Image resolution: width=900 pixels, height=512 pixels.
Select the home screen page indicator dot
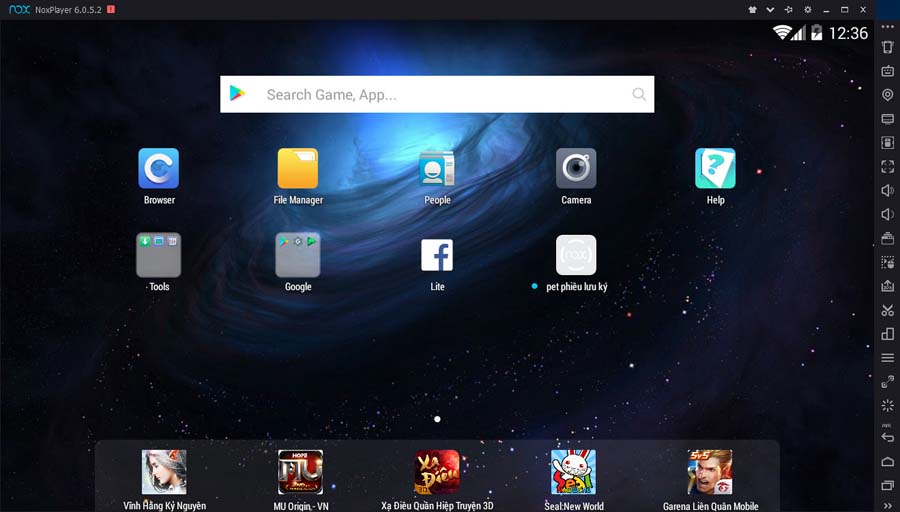(437, 419)
